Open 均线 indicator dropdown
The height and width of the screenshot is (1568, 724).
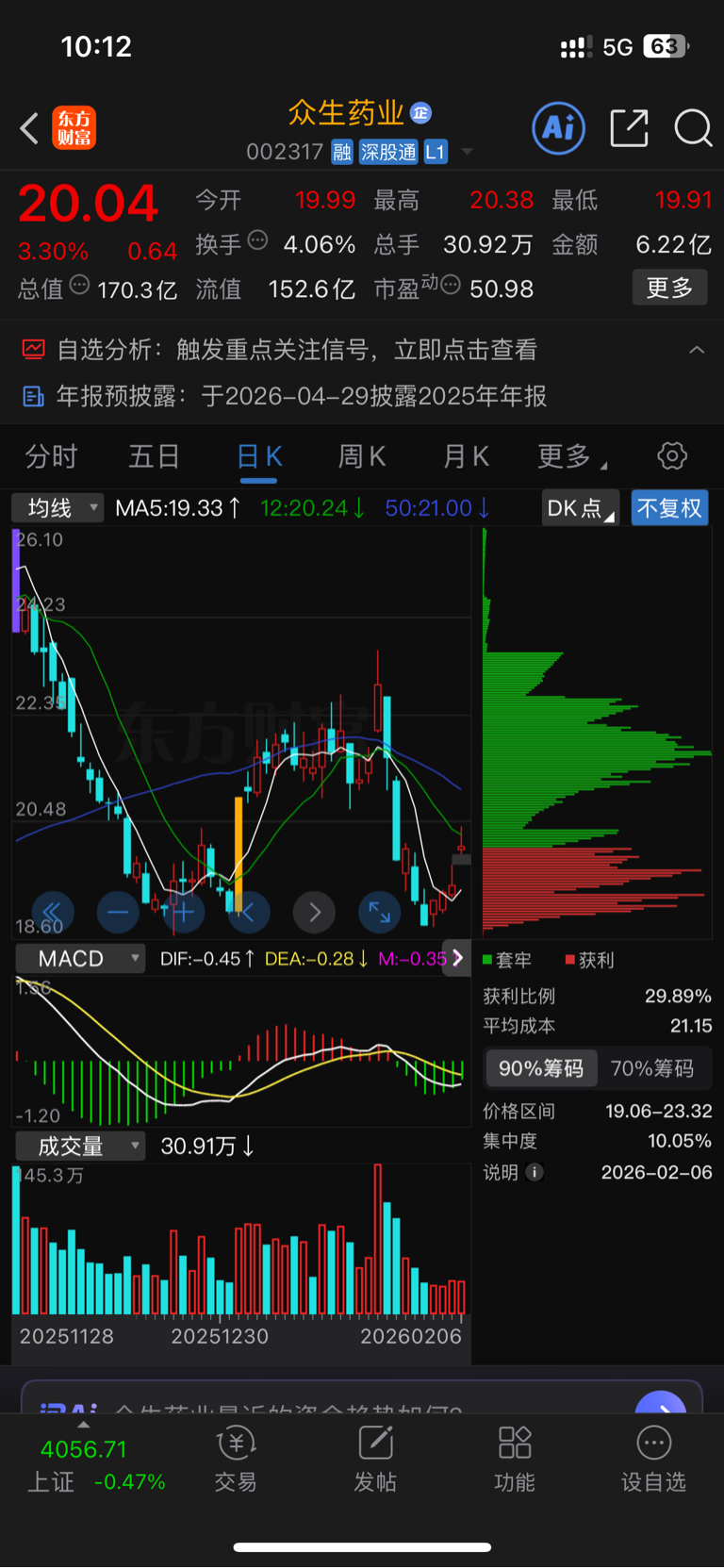coord(58,508)
